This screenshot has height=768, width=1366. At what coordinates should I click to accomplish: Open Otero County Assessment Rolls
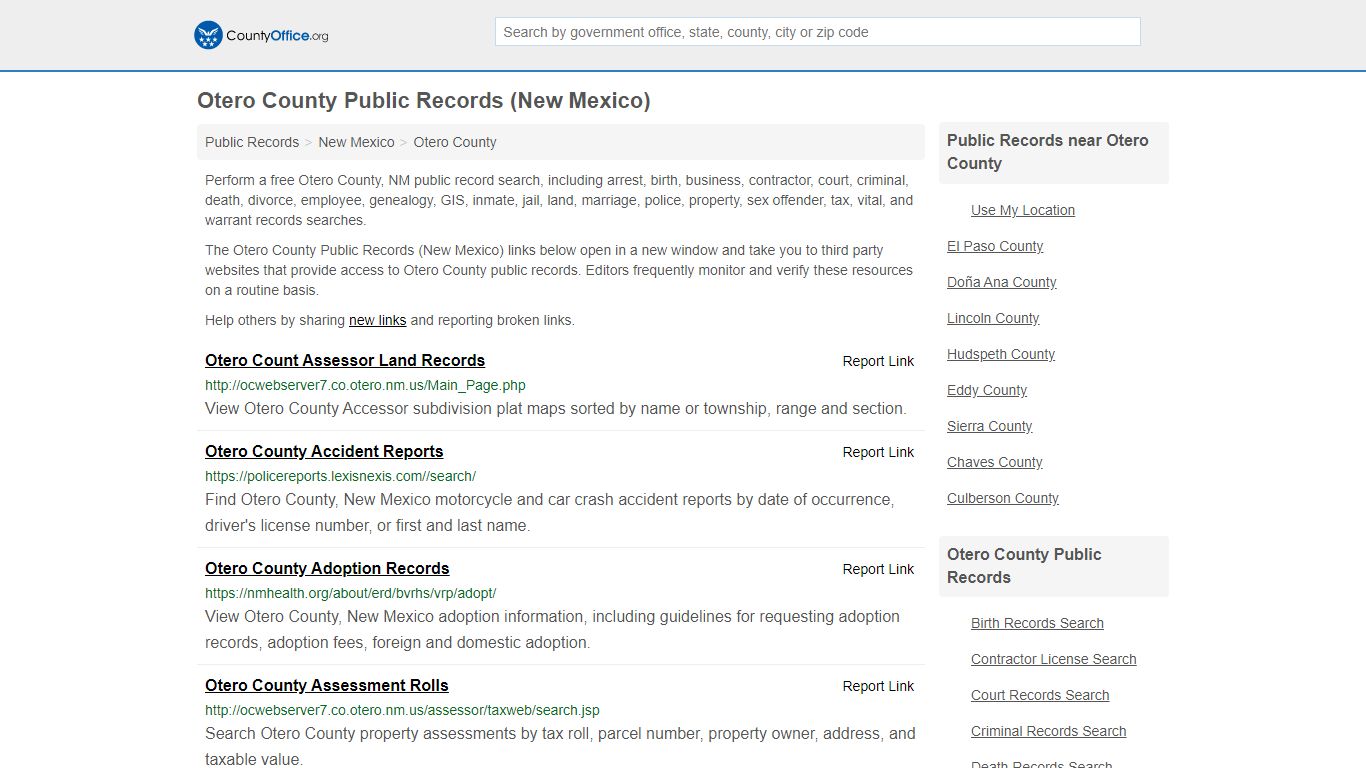pos(327,686)
